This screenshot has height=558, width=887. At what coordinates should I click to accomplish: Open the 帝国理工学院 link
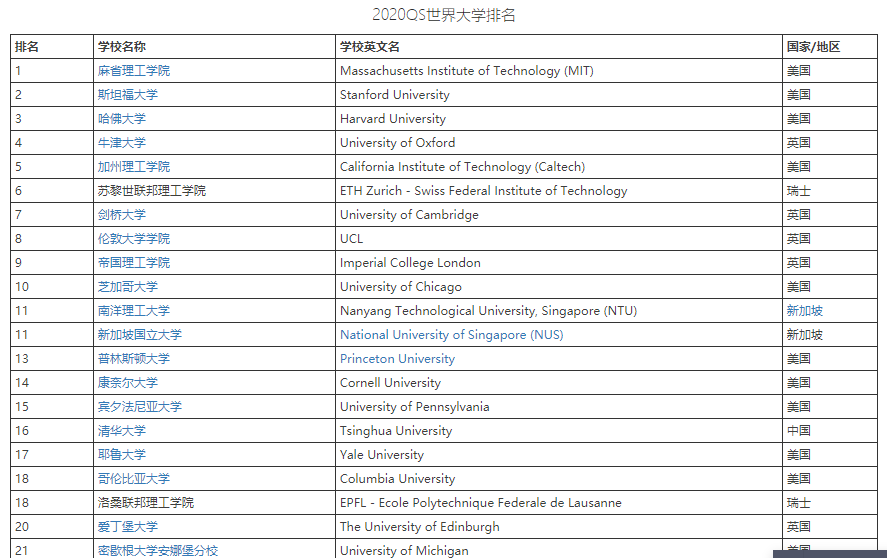[x=134, y=263]
